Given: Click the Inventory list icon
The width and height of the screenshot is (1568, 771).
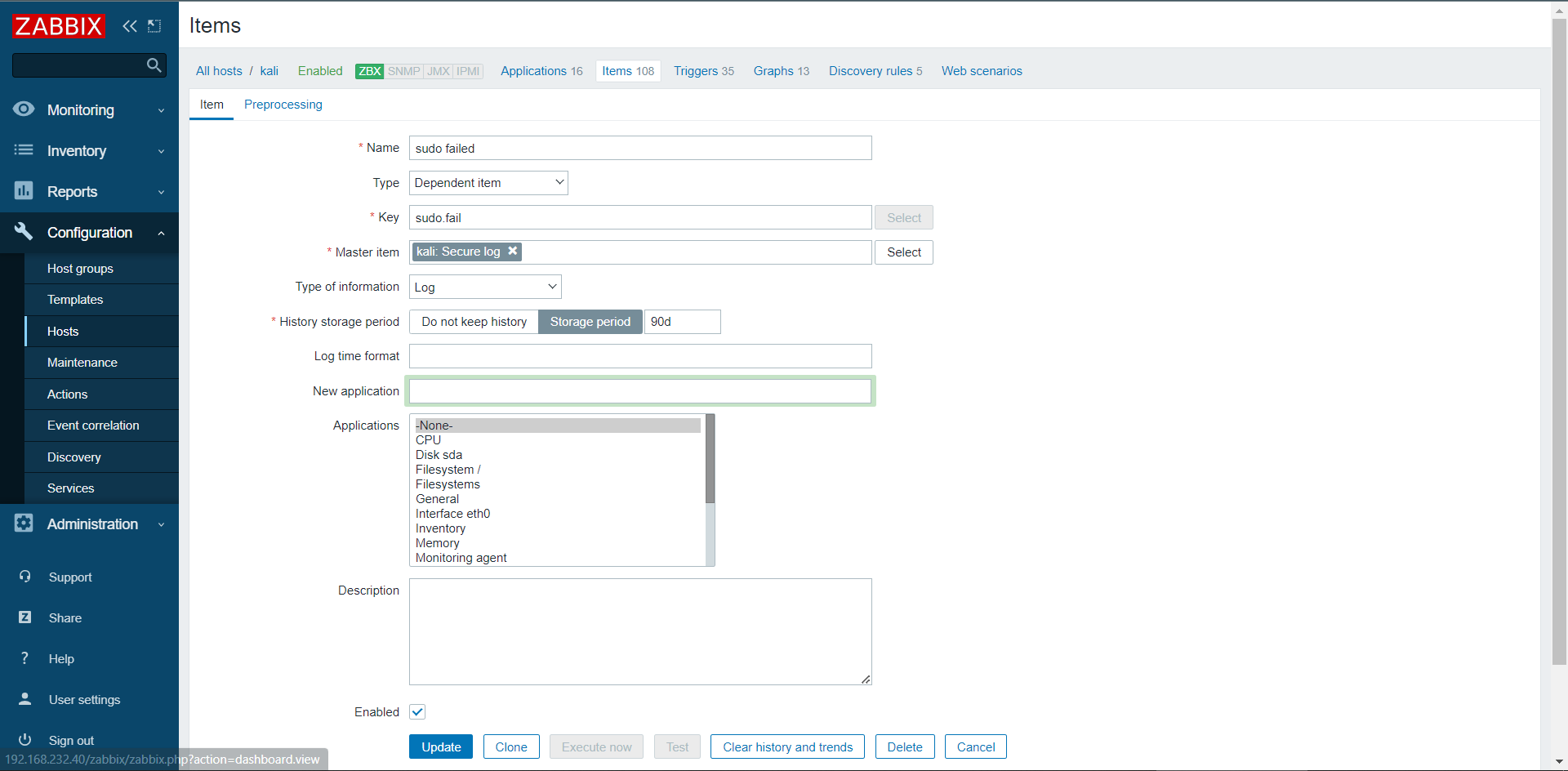Looking at the screenshot, I should point(24,150).
